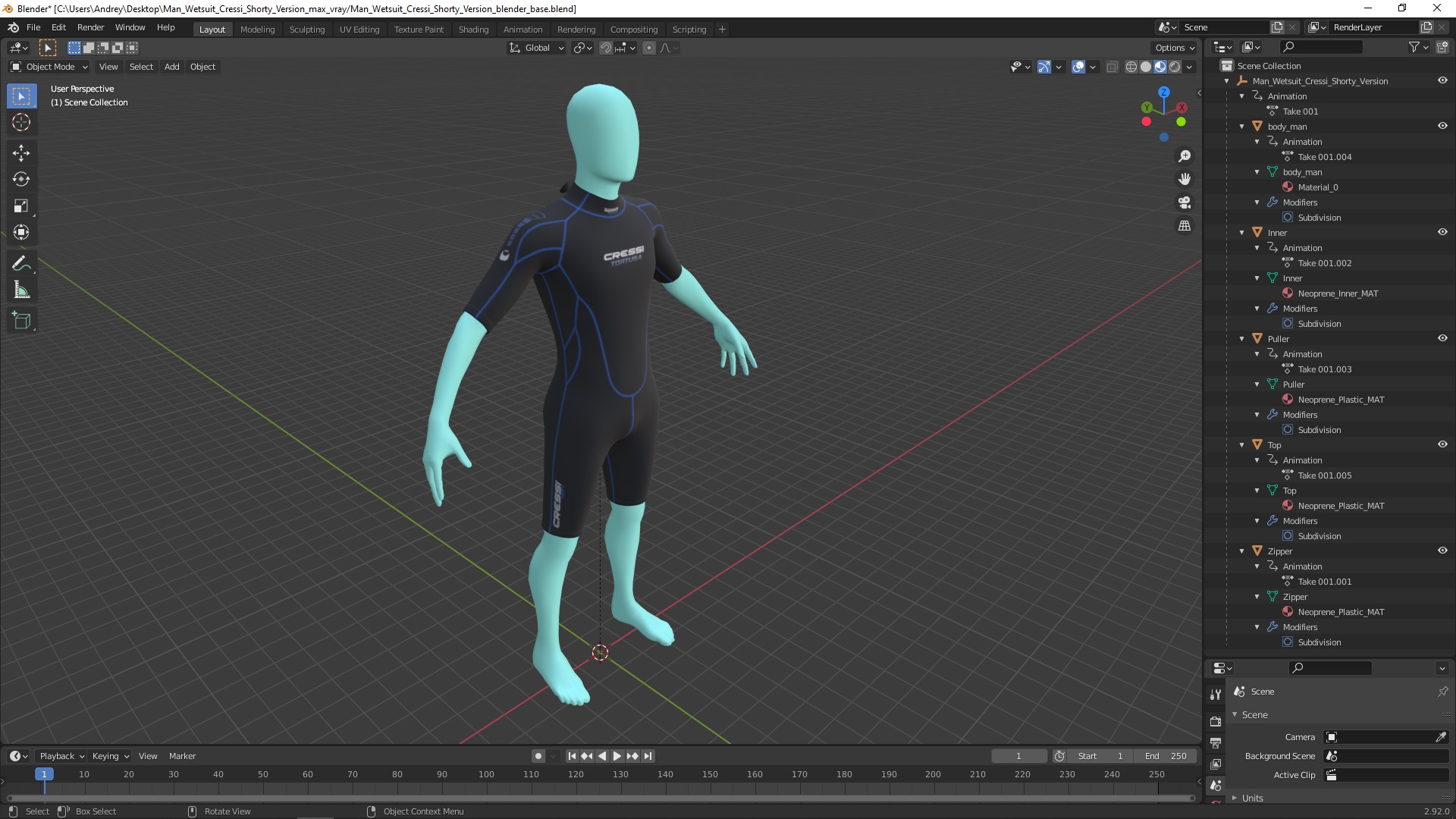Open the 3D viewport Add menu

(x=172, y=67)
